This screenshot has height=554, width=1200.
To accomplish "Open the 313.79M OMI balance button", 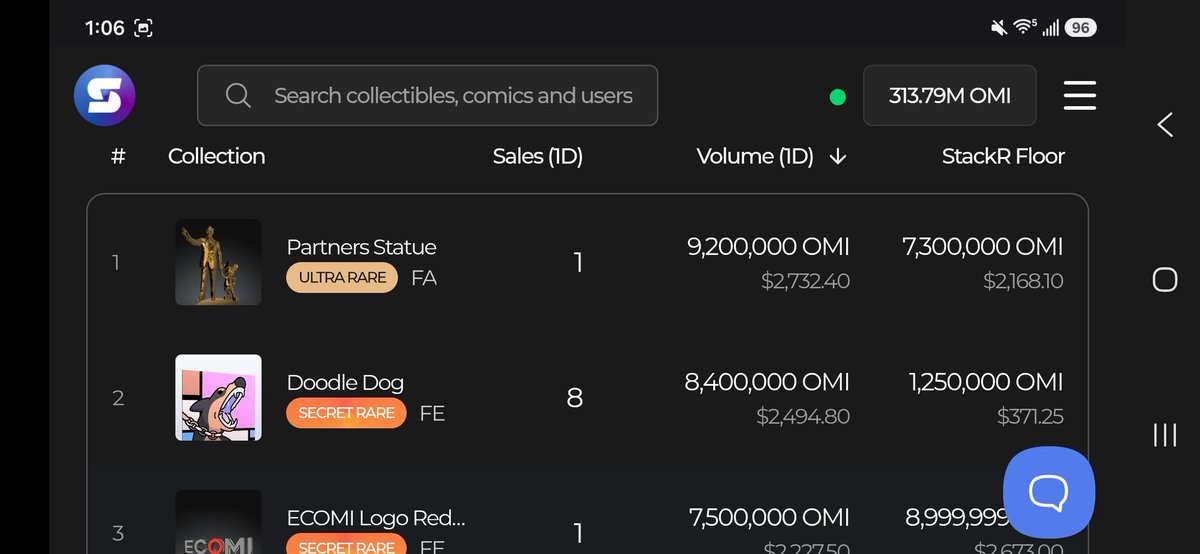I will [949, 96].
